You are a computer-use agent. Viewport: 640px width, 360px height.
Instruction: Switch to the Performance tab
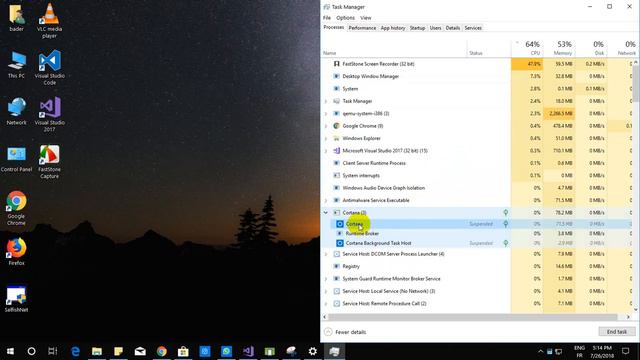tap(362, 28)
